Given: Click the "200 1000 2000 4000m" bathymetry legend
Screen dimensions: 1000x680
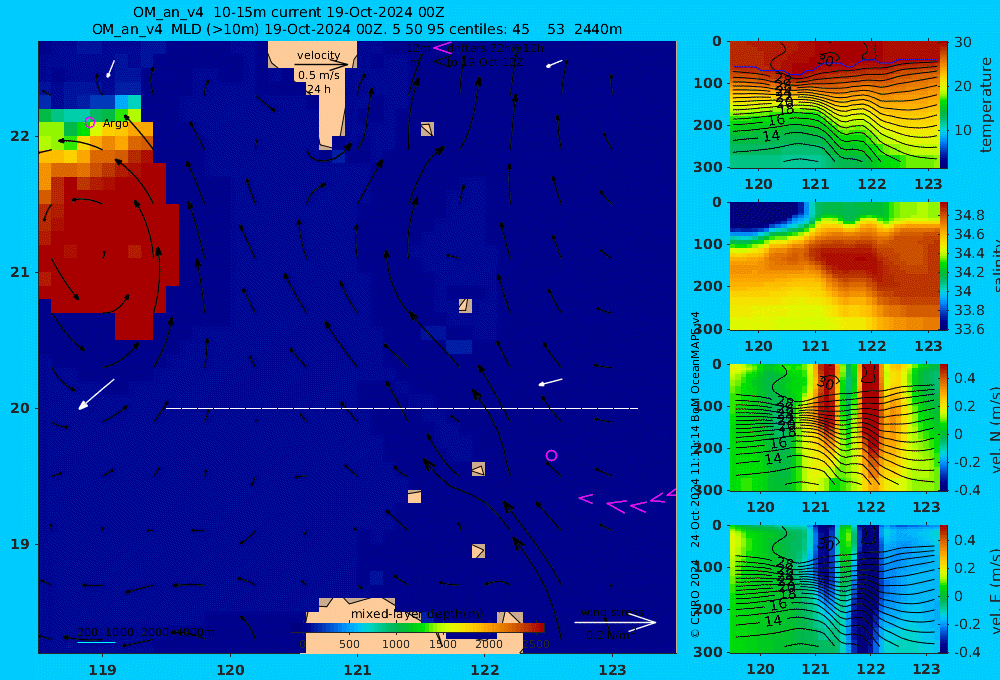Looking at the screenshot, I should [145, 632].
